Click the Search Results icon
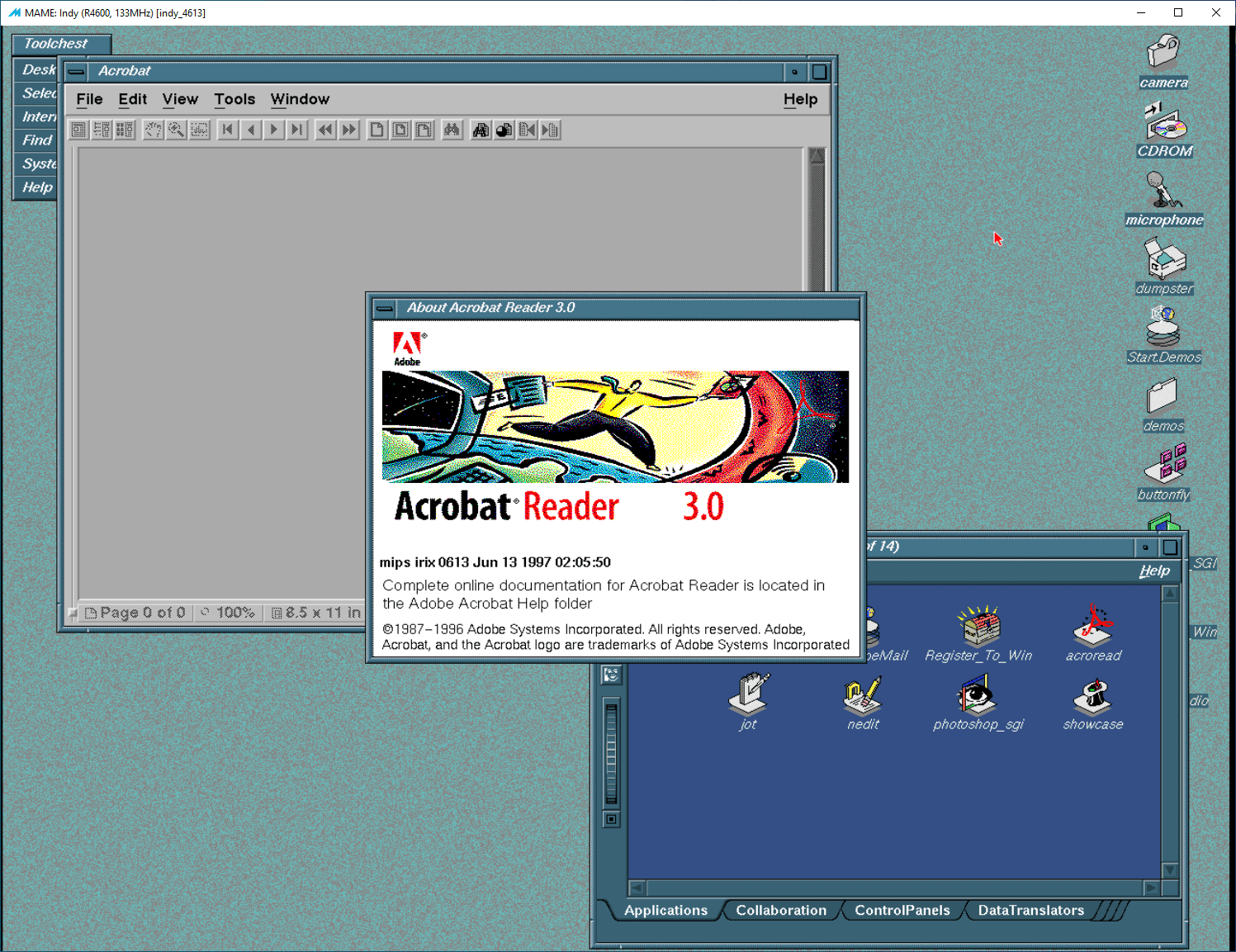This screenshot has height=952, width=1236. click(504, 130)
